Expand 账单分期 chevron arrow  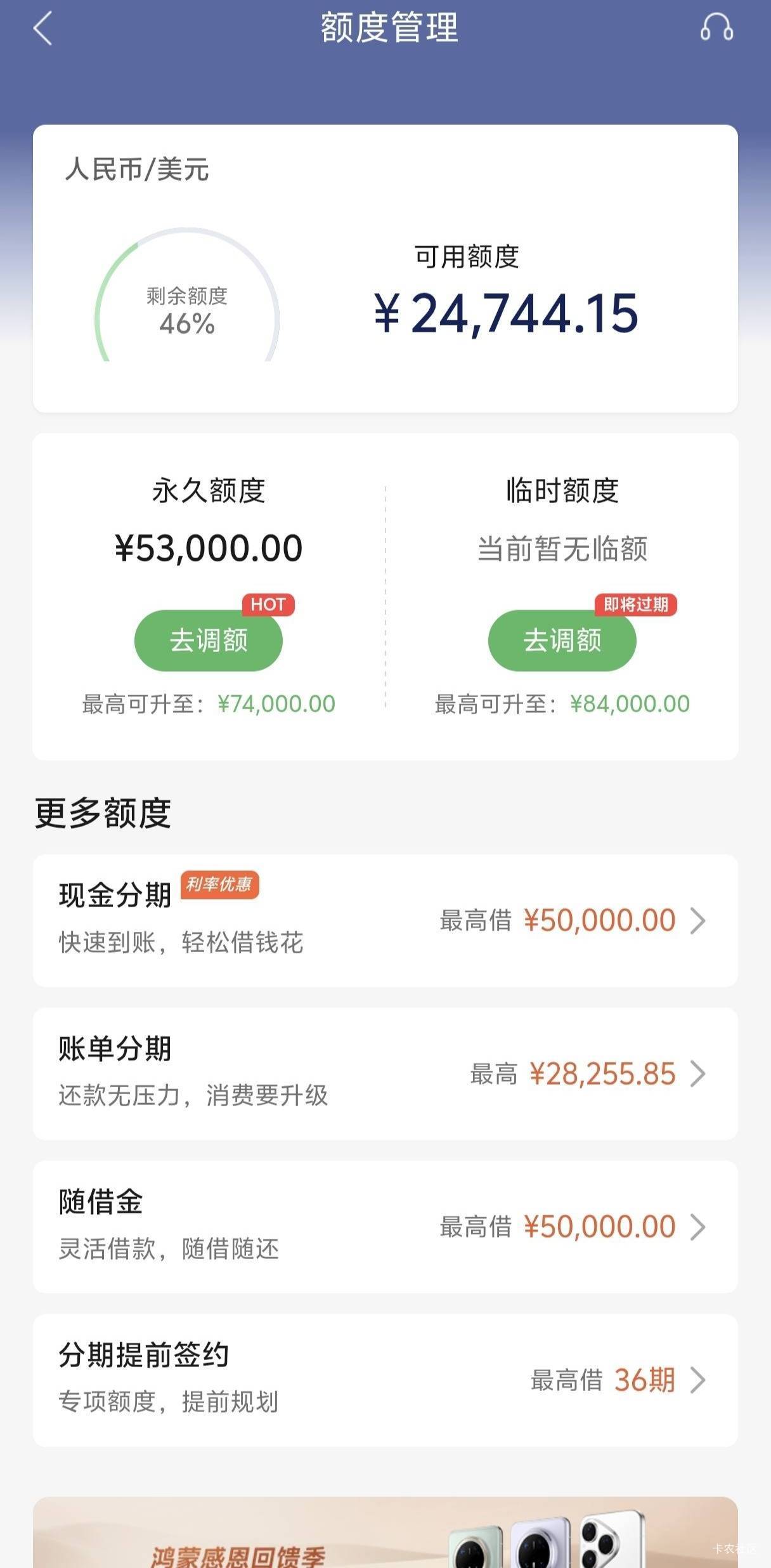pos(697,1074)
